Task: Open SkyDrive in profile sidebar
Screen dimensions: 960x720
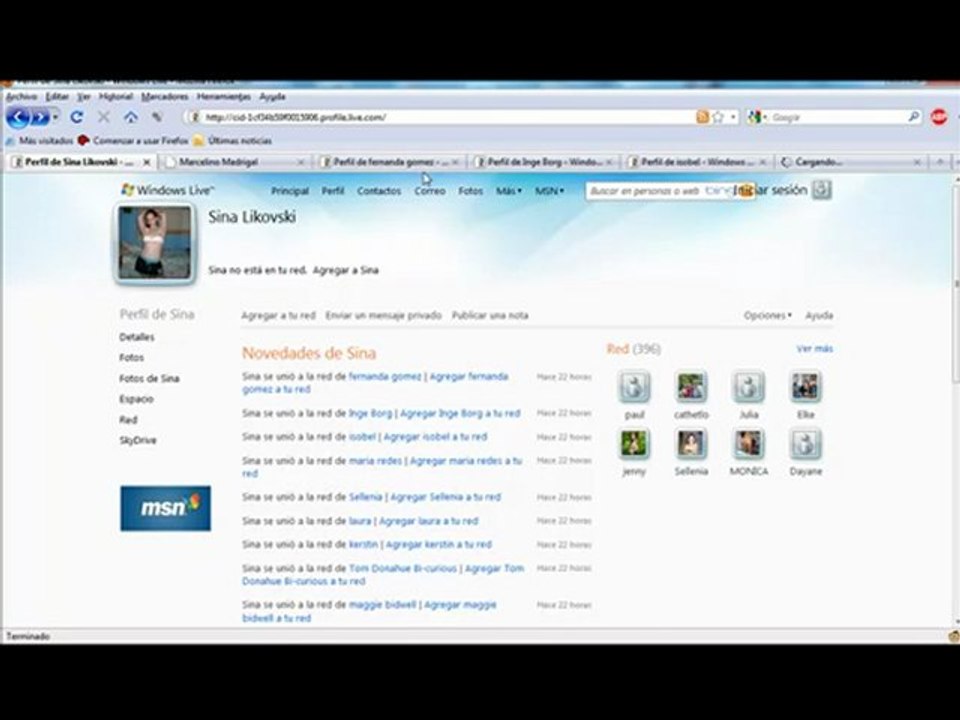Action: click(138, 440)
